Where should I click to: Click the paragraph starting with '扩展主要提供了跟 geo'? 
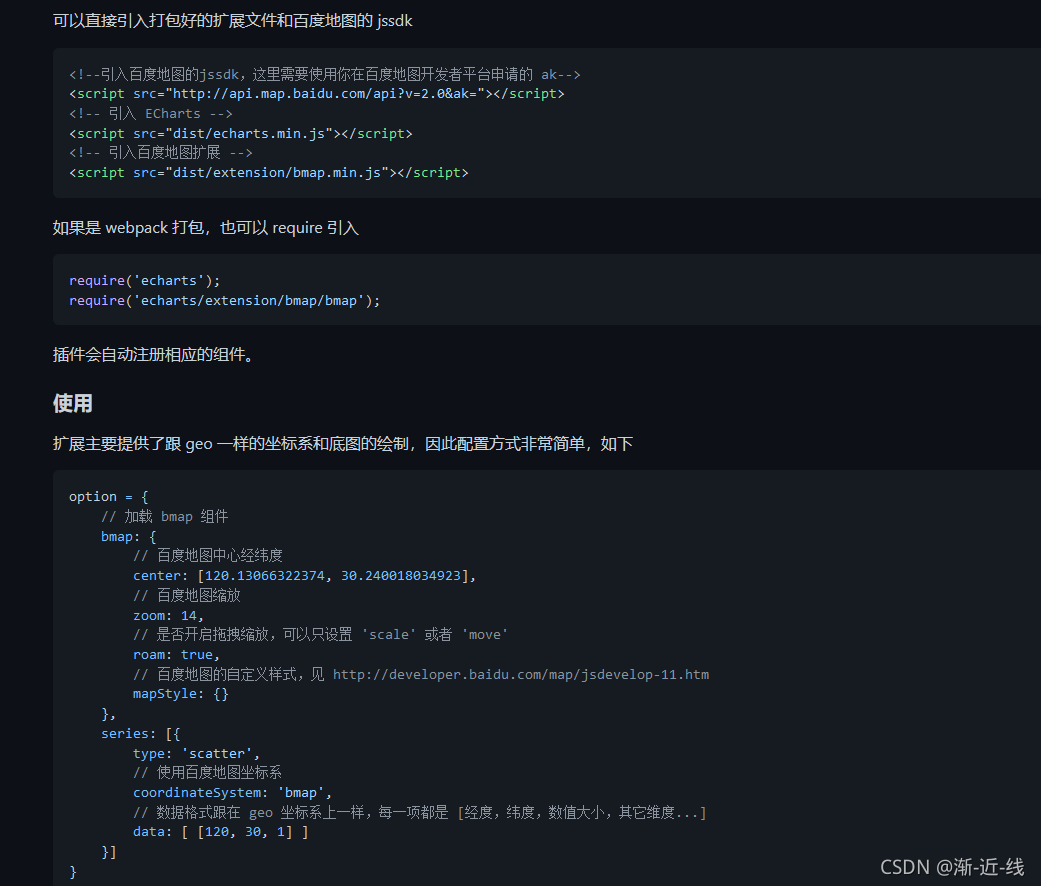point(343,443)
